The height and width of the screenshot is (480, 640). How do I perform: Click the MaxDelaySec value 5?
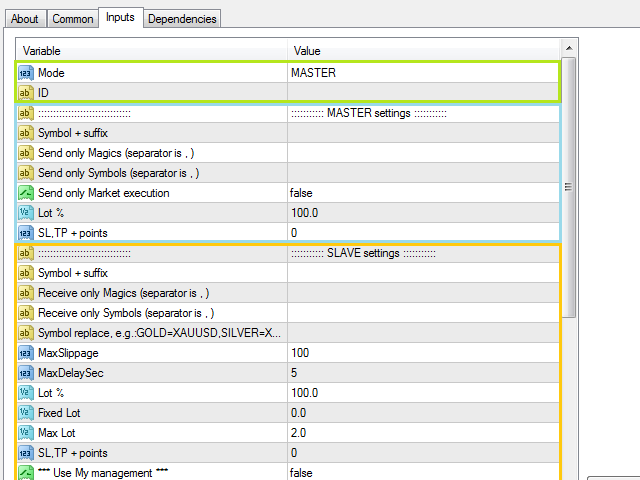coord(294,373)
